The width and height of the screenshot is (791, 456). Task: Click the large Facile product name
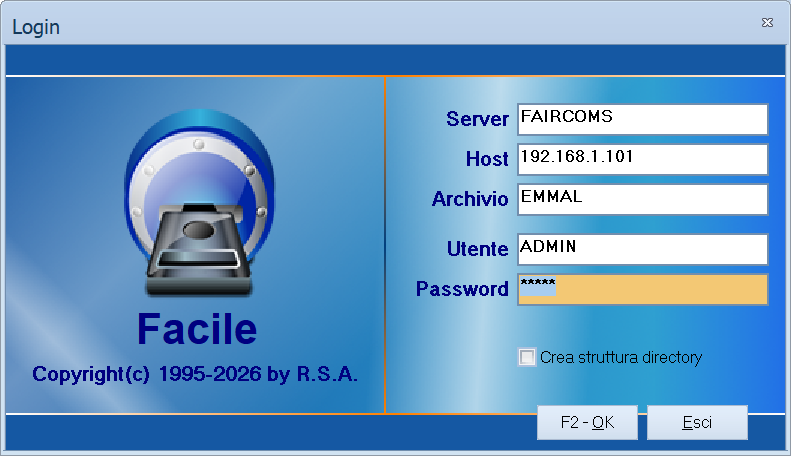(197, 328)
